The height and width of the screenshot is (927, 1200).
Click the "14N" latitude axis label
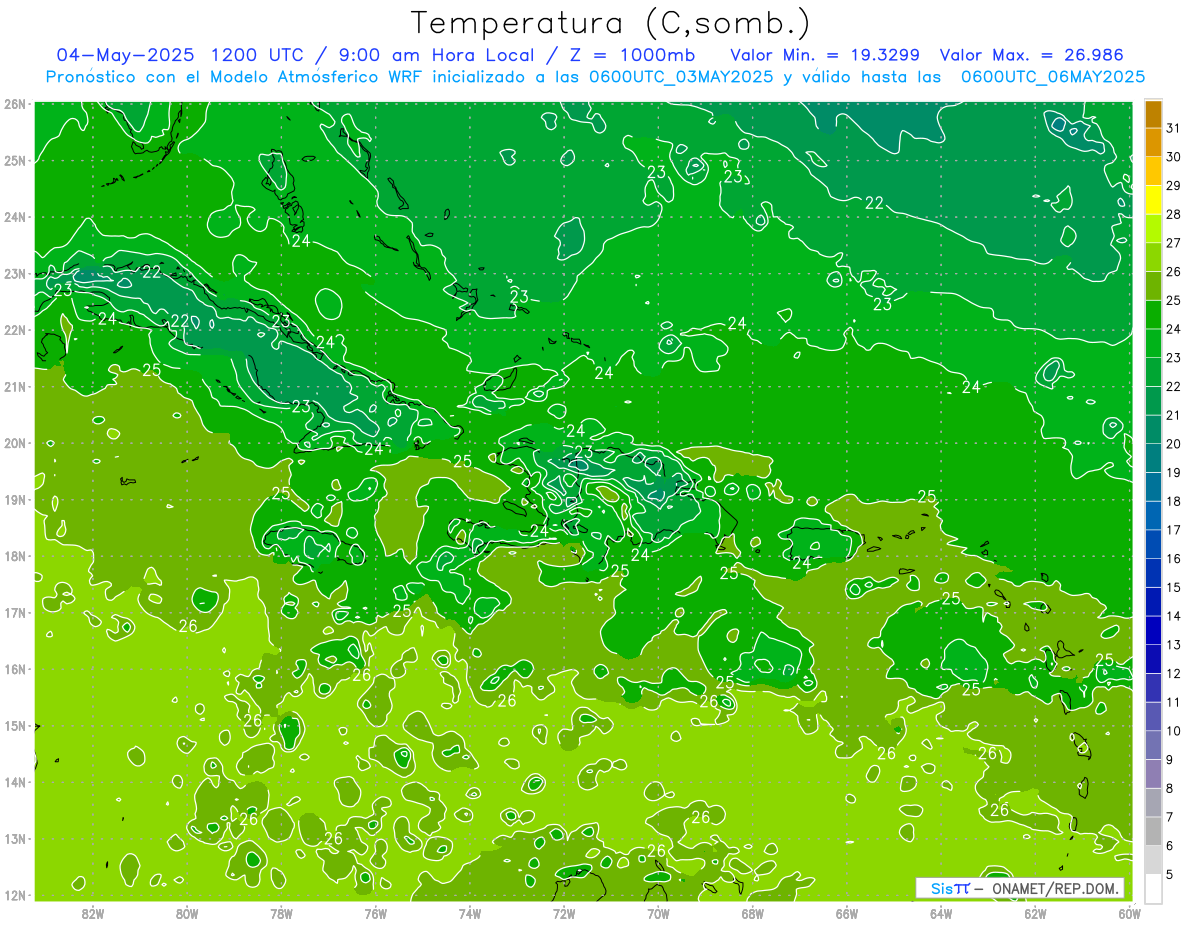tap(14, 782)
